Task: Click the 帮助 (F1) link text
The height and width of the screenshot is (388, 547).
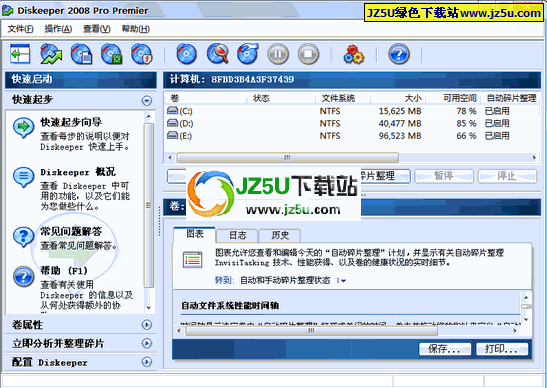Action: [x=64, y=271]
